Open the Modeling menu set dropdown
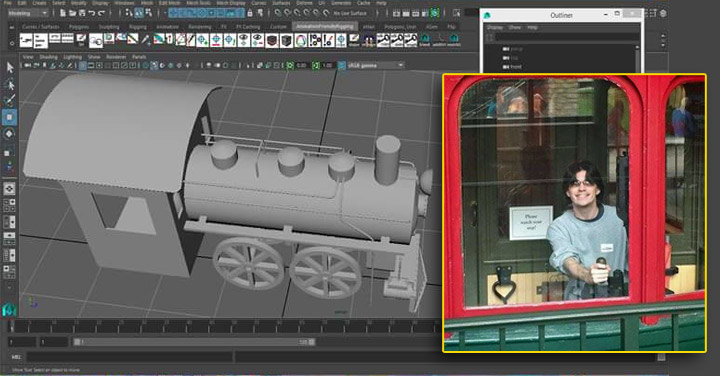The image size is (720, 376). (x=28, y=13)
